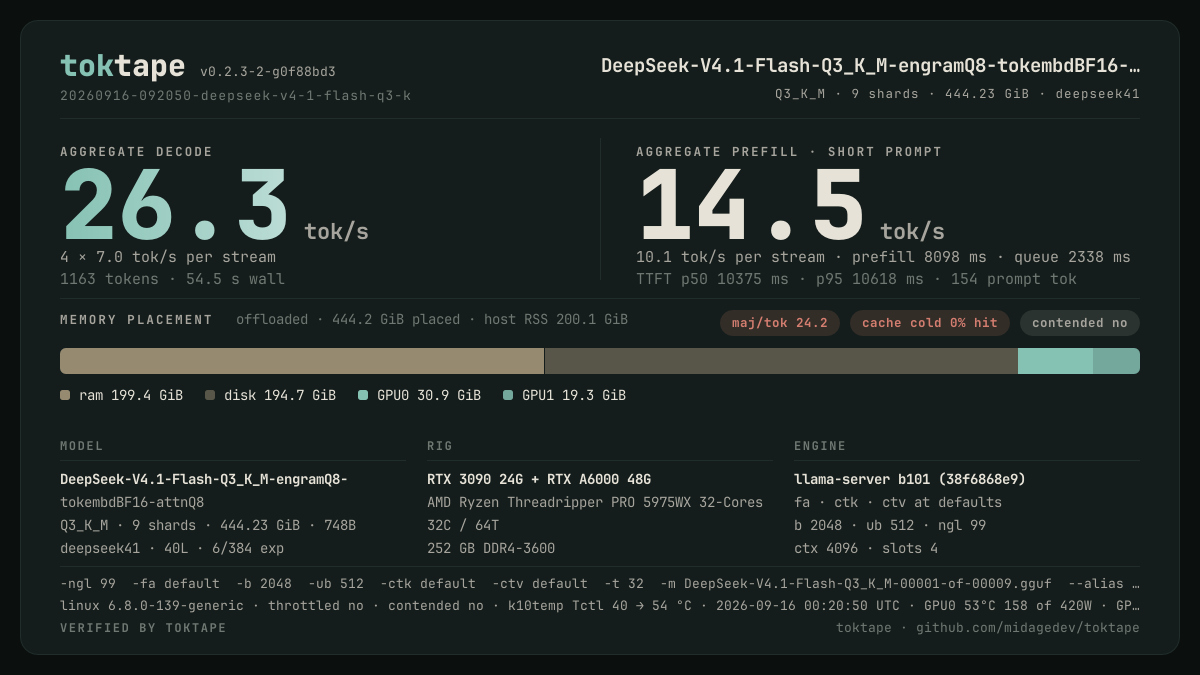
Task: Select the 'Q3_K_M · 9 shards · 444.23 GiB · deepseek41' subtitle under the model title
Action: pos(957,94)
